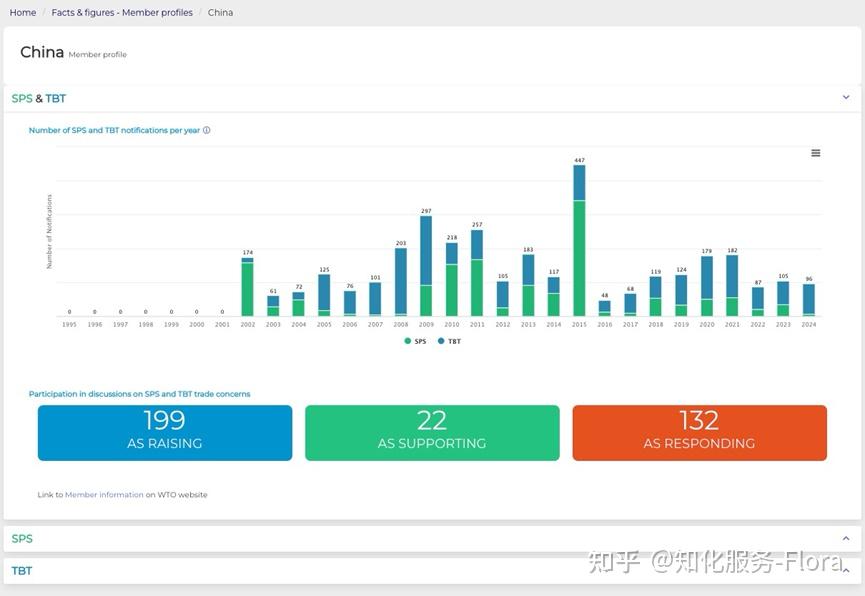This screenshot has width=865, height=596.
Task: Hide TBT data by clicking its legend entry
Action: coord(450,341)
